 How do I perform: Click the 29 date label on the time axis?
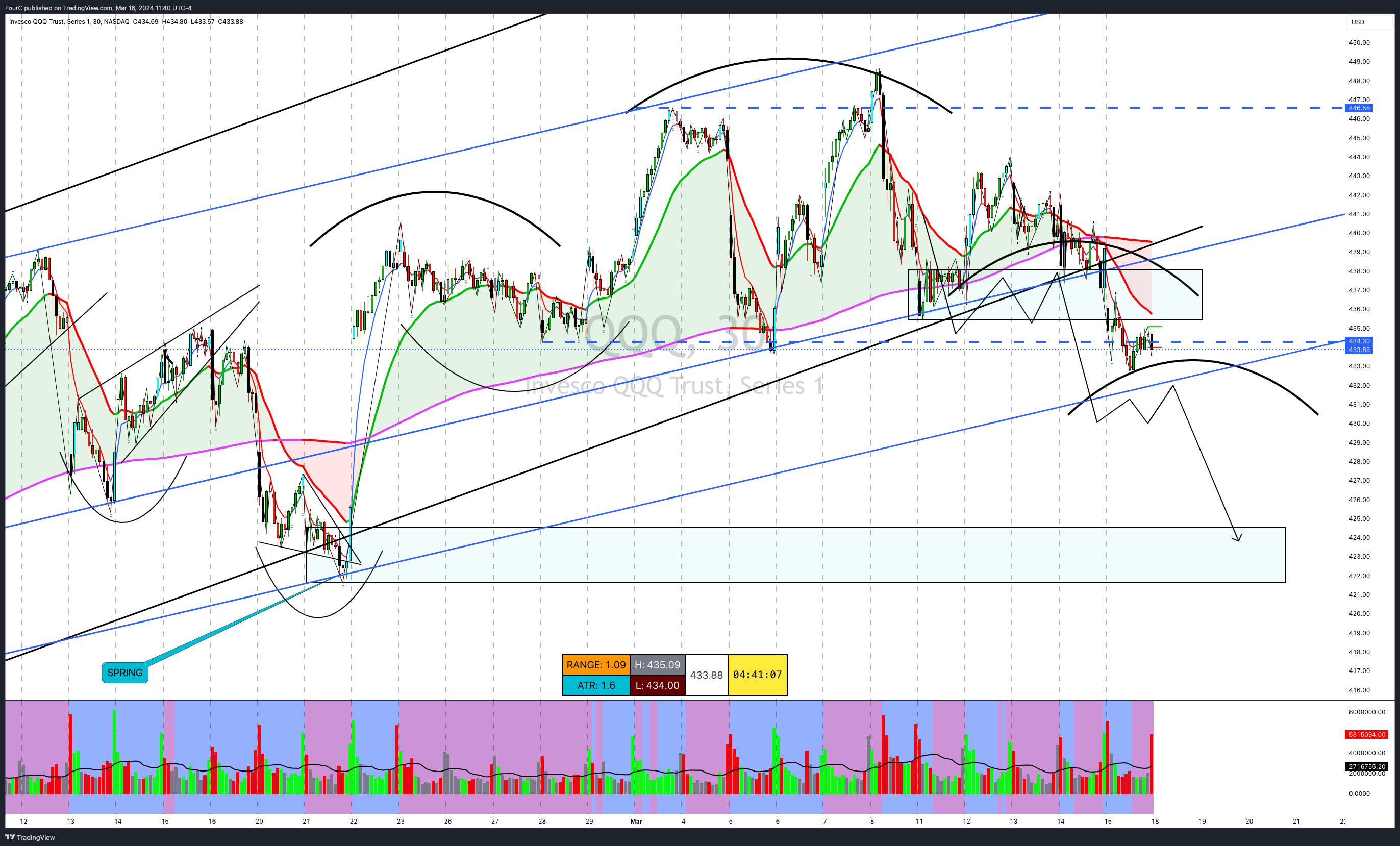tap(589, 821)
